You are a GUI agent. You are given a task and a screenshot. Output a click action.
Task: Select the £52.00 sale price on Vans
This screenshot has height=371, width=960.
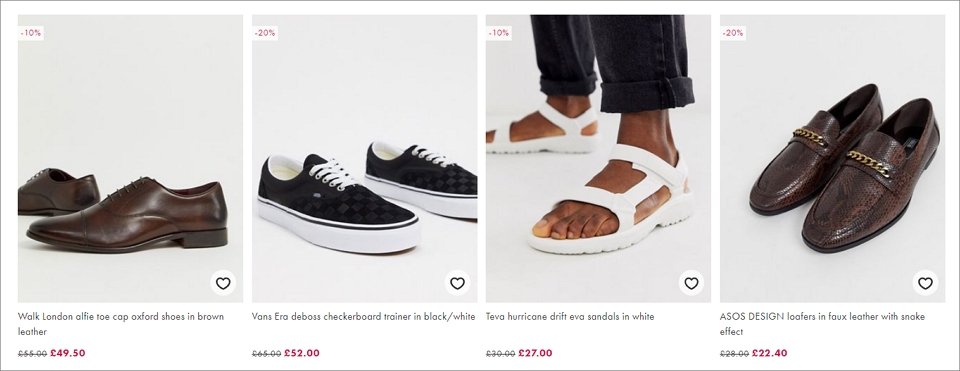pyautogui.click(x=302, y=353)
